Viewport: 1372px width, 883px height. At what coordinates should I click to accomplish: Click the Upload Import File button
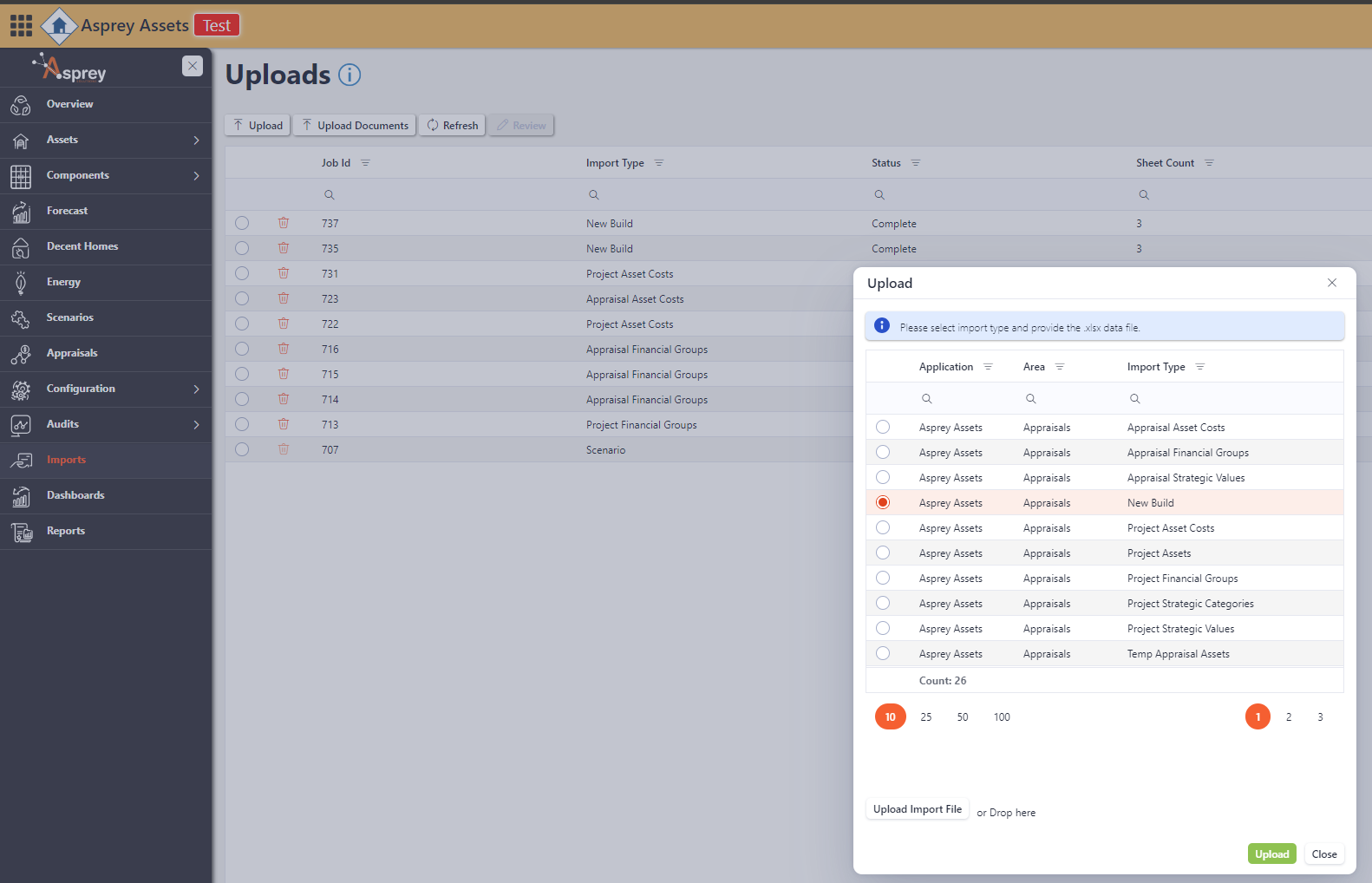(917, 809)
